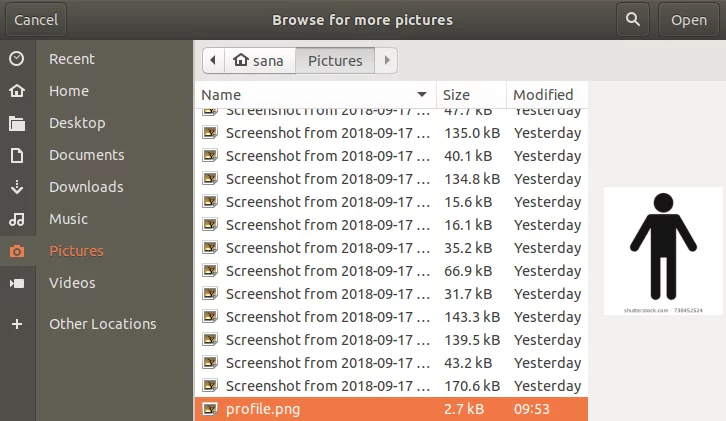Click the Home house icon in sidebar

(17, 91)
